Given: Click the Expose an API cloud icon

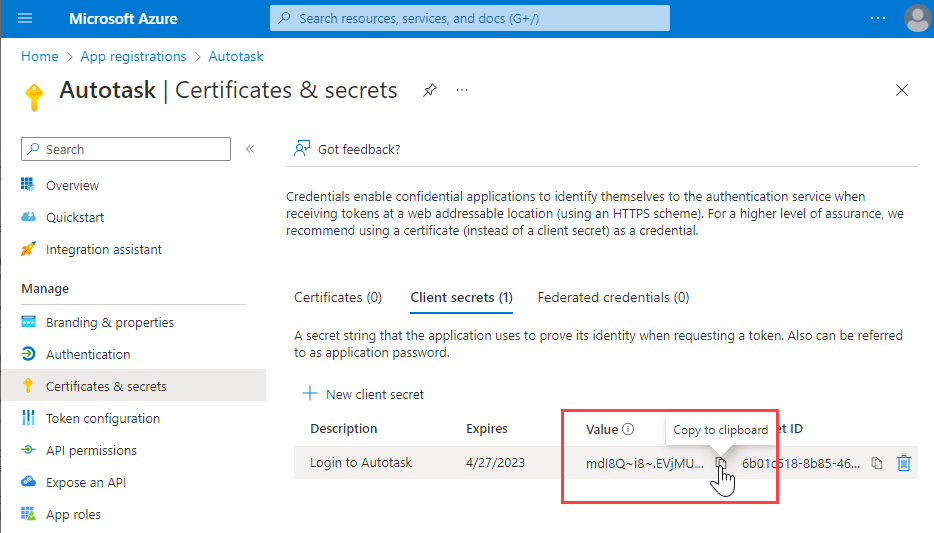Looking at the screenshot, I should click(28, 481).
